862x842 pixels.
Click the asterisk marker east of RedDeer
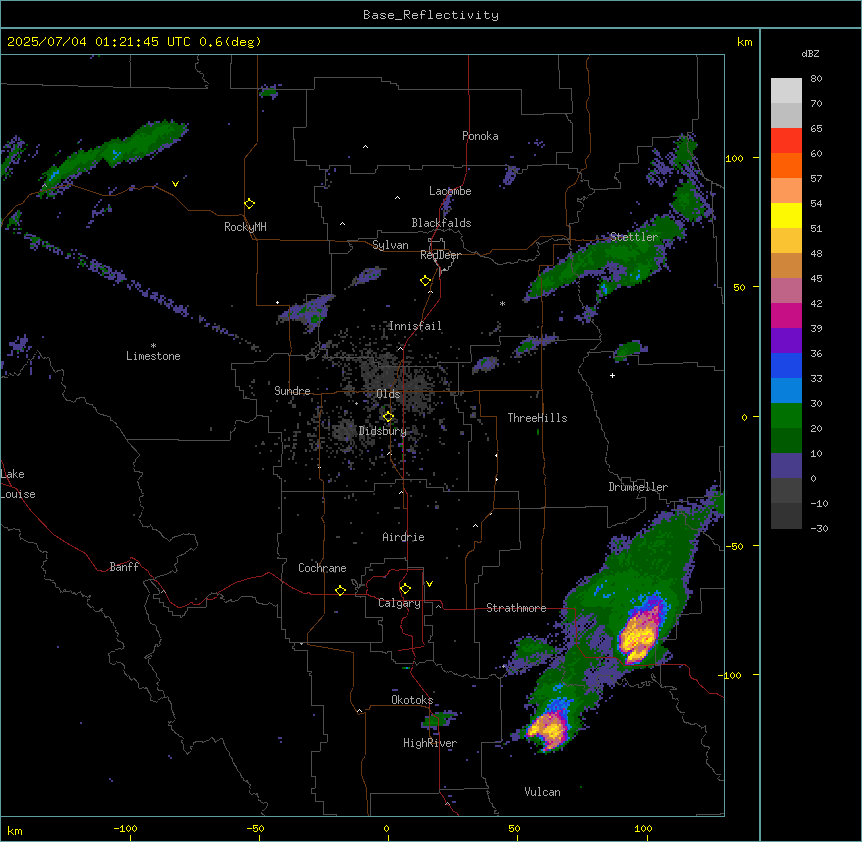tap(502, 303)
